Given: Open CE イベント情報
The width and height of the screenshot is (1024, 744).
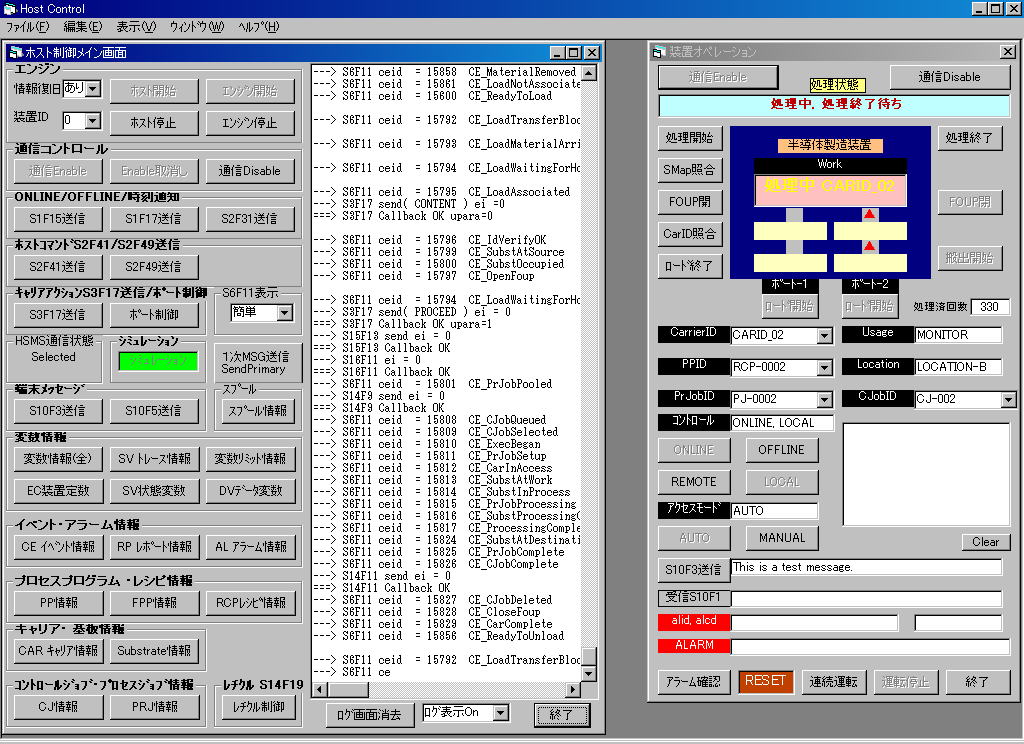Looking at the screenshot, I should point(57,547).
